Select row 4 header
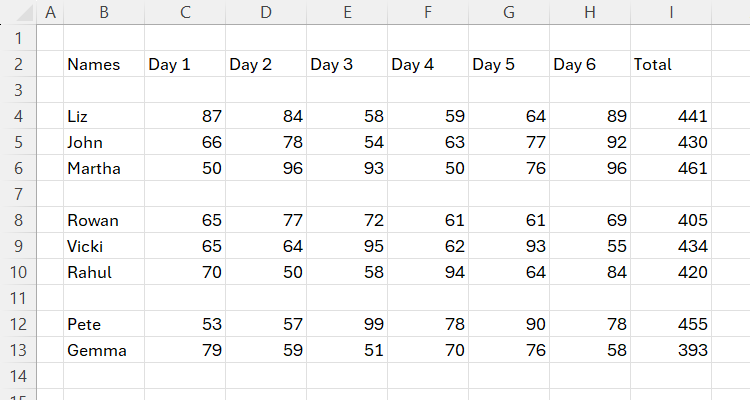Screen dimensions: 750x400 pos(18,116)
